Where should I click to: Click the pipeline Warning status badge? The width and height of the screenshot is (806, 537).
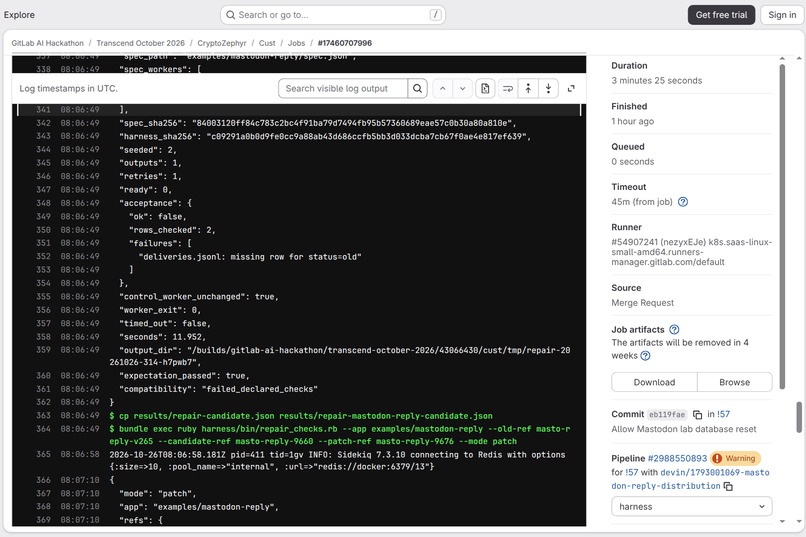pyautogui.click(x=735, y=458)
